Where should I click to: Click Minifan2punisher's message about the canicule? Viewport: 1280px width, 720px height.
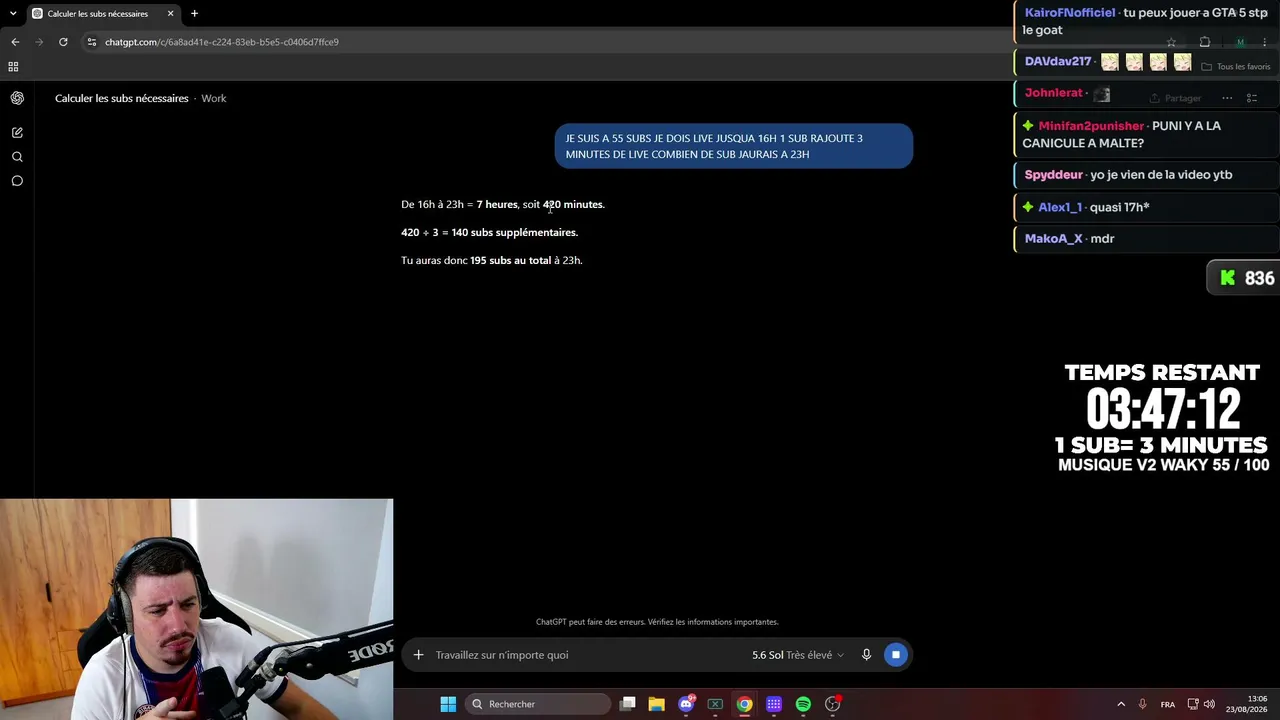click(x=1147, y=134)
